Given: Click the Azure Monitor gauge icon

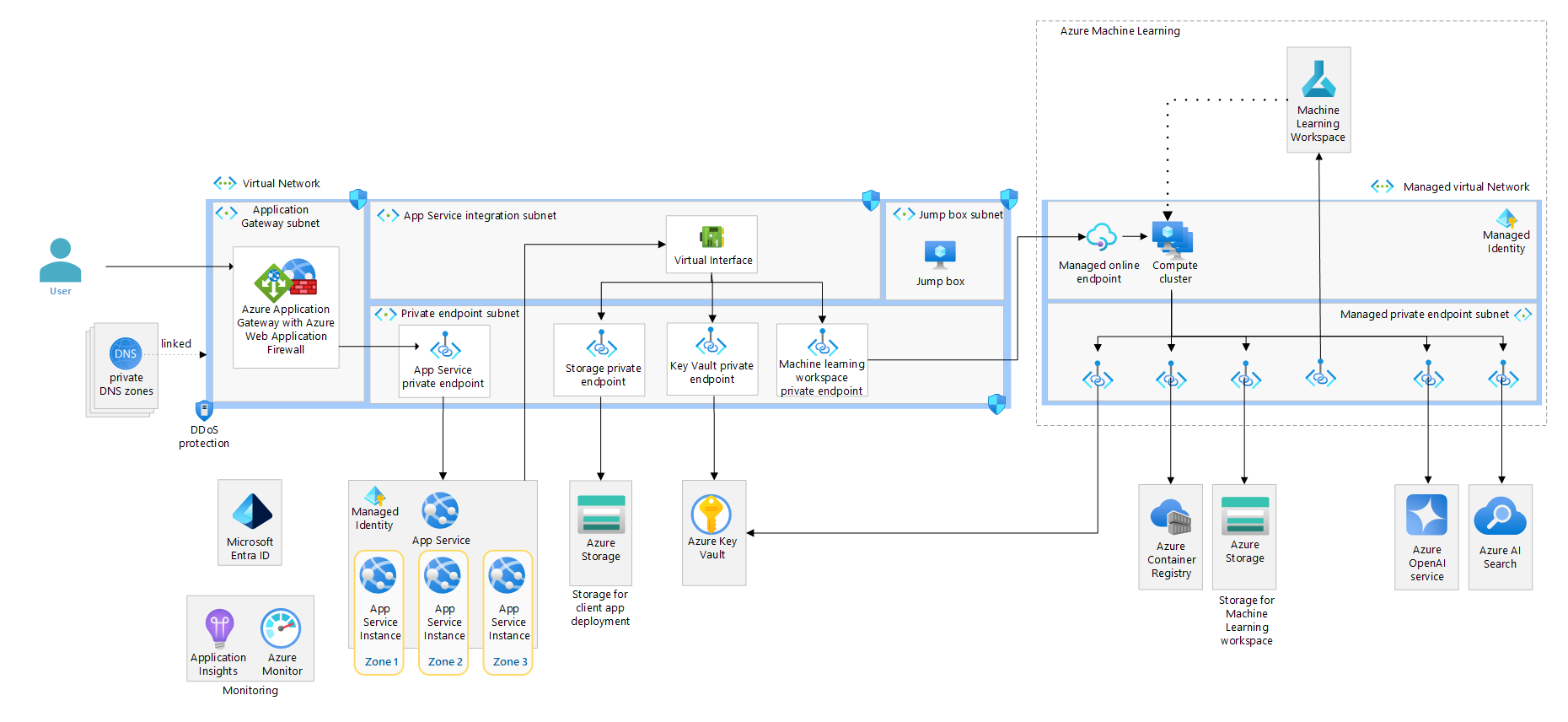Looking at the screenshot, I should coord(281,629).
